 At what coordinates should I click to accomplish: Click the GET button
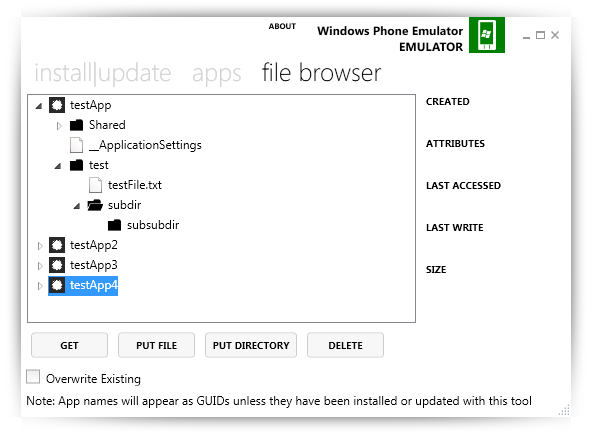pos(70,345)
